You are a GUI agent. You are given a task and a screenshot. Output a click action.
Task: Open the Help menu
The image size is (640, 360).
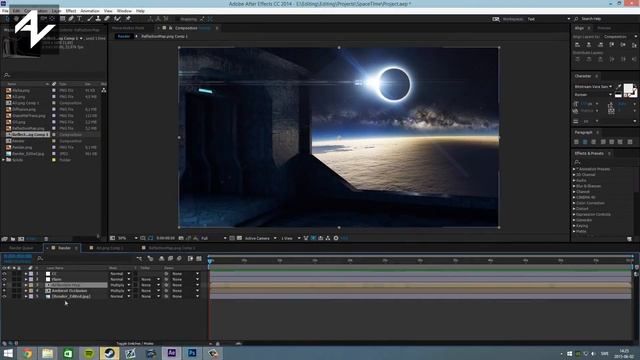click(x=140, y=11)
